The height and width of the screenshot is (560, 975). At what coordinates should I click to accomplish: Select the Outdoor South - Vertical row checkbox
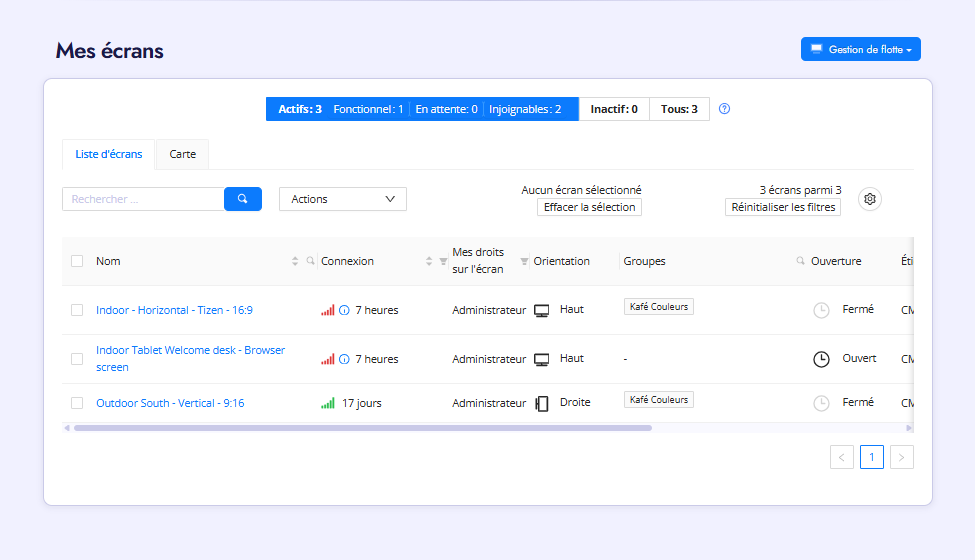point(77,403)
